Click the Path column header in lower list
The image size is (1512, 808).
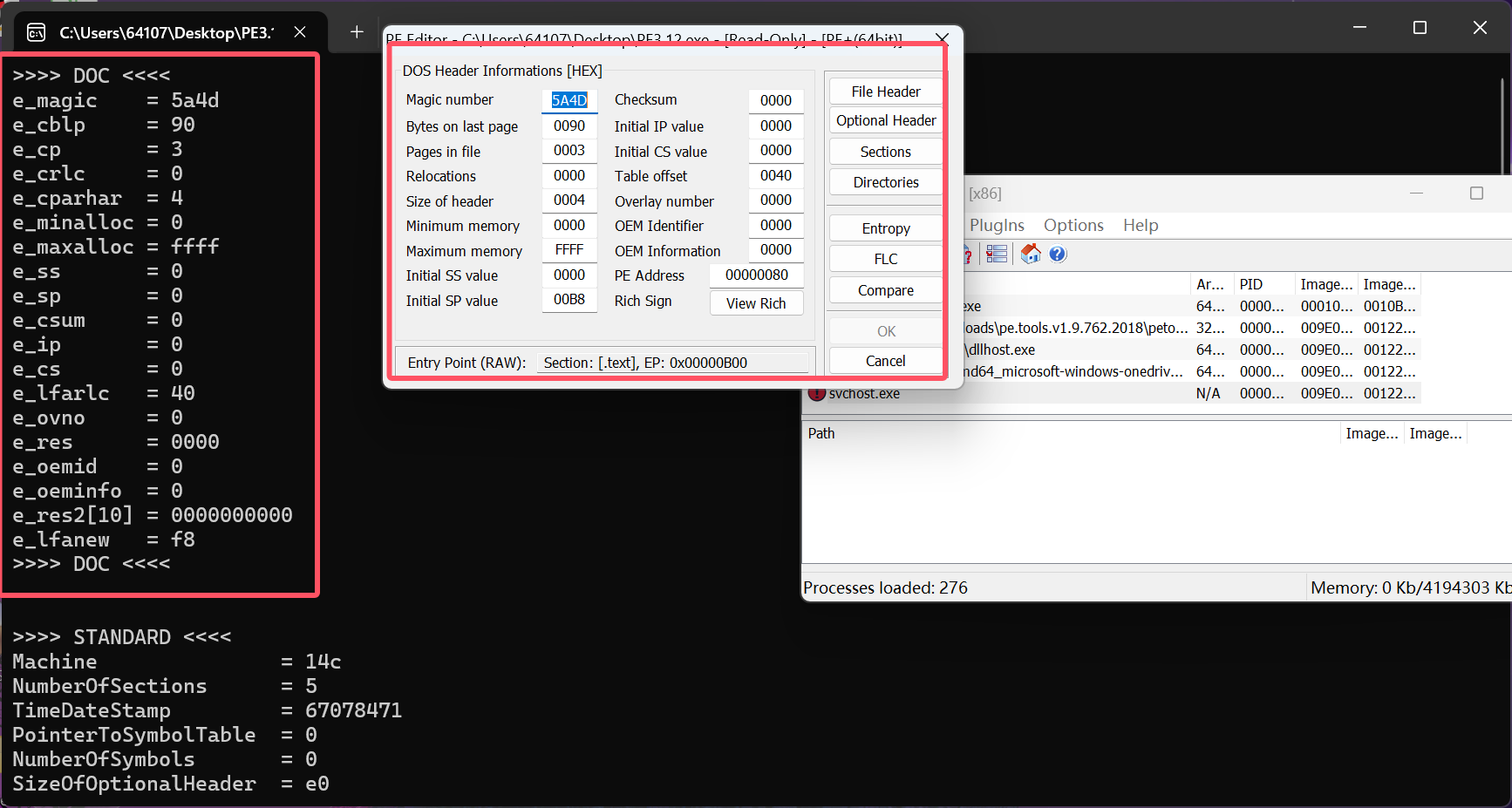click(1071, 433)
